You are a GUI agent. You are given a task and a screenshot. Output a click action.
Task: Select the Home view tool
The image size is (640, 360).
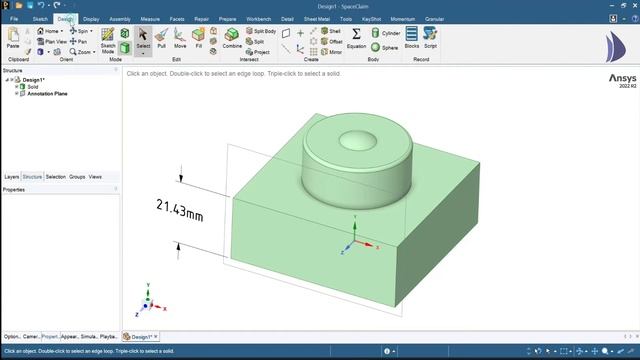coord(48,31)
